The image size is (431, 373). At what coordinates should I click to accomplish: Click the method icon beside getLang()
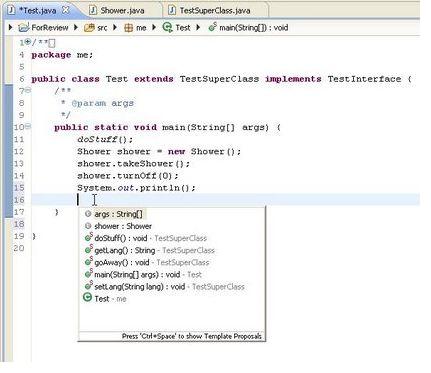pyautogui.click(x=88, y=250)
